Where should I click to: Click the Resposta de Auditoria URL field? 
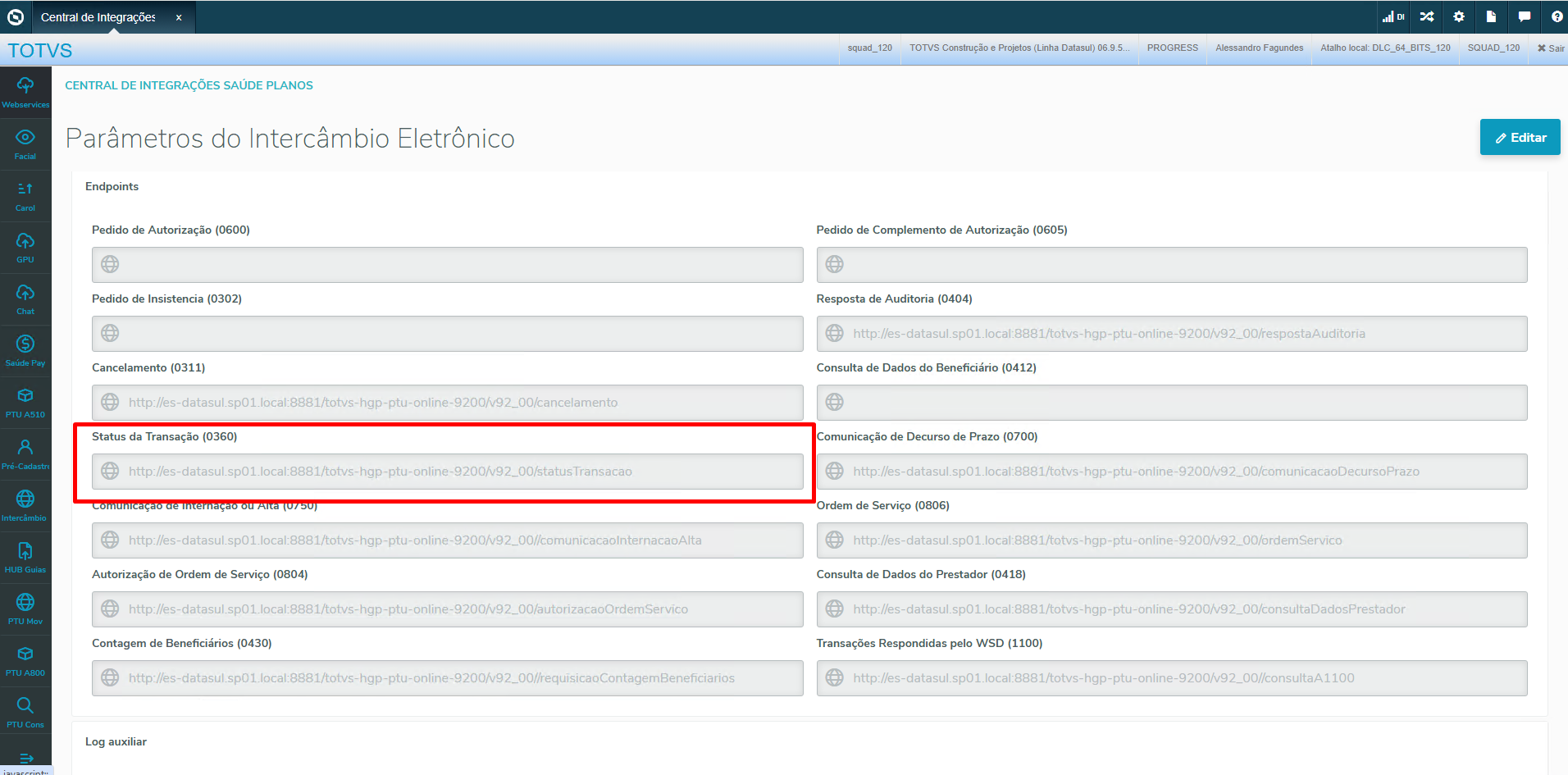(1171, 334)
